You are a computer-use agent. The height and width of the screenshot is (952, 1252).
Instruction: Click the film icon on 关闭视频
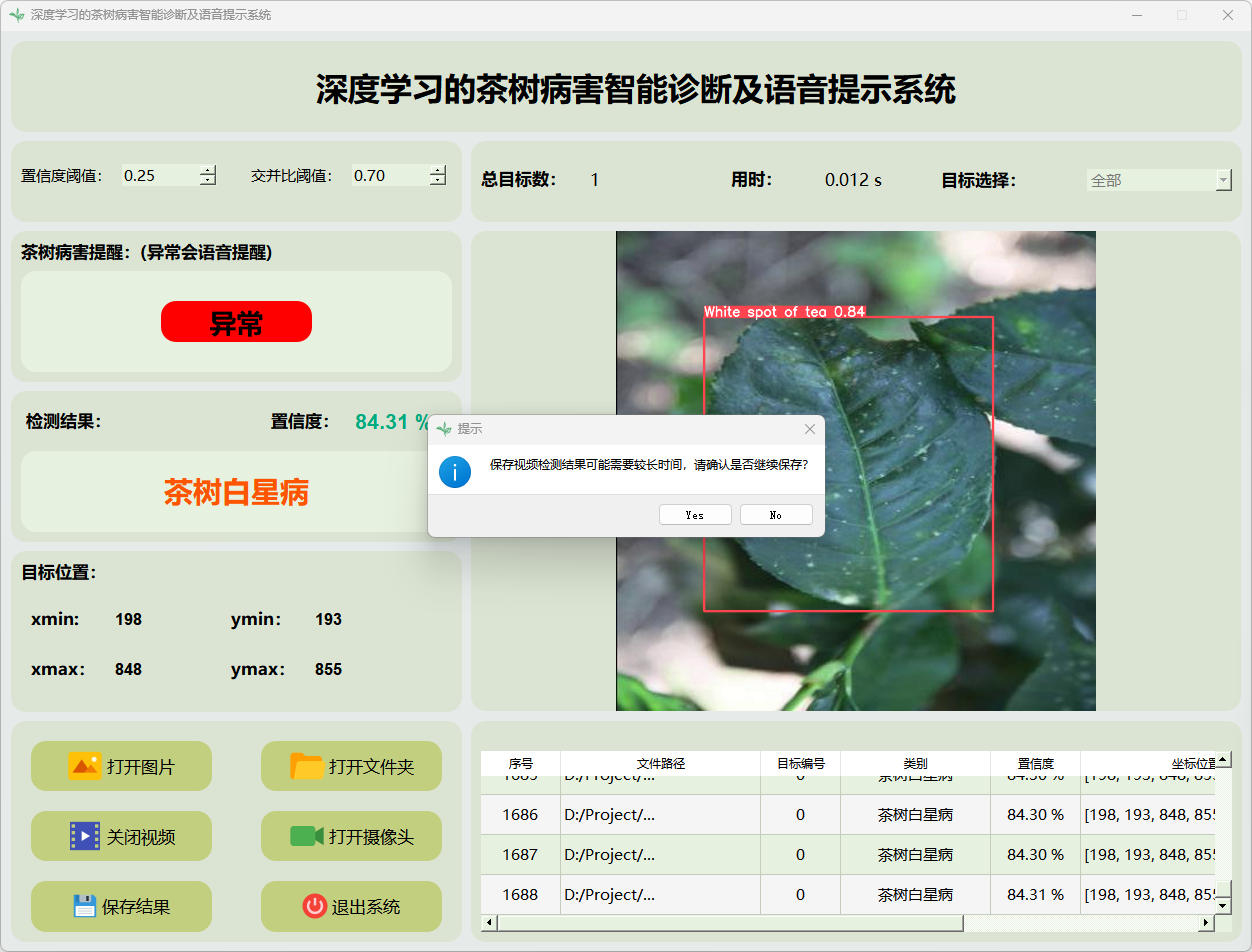coord(84,836)
